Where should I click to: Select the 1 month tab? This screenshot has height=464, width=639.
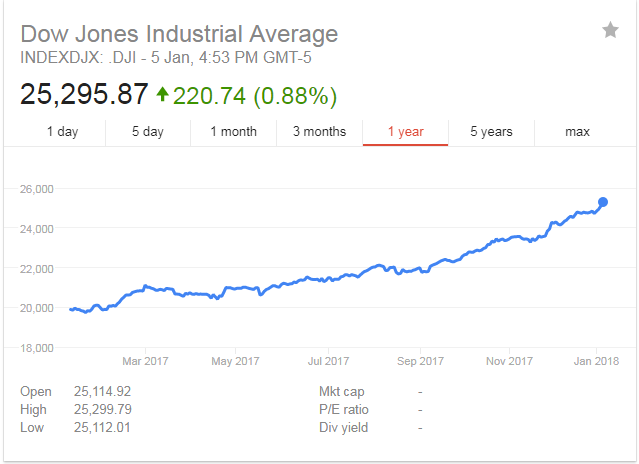[x=233, y=132]
